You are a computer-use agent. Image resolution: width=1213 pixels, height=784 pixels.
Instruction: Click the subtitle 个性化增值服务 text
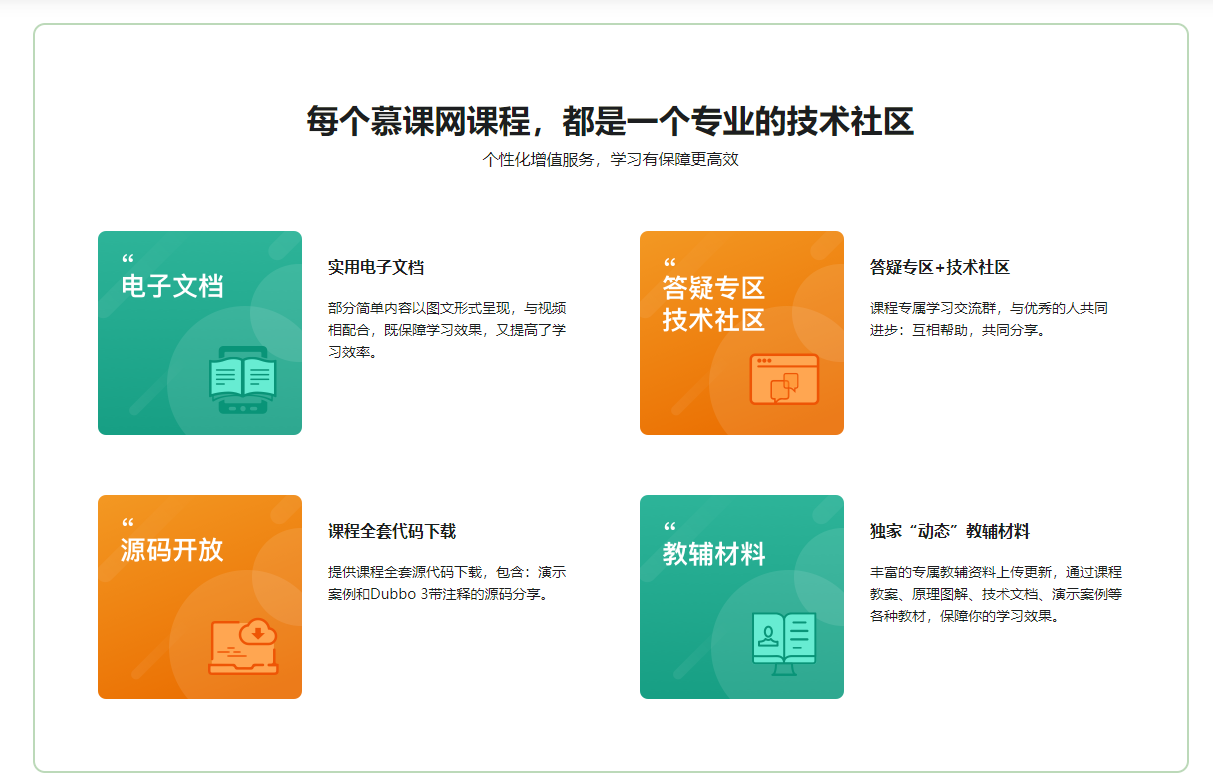pyautogui.click(x=610, y=159)
